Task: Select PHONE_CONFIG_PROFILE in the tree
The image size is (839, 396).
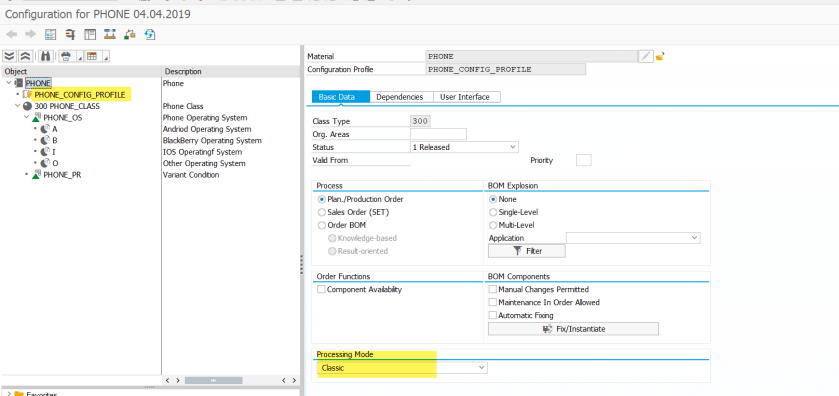Action: [x=80, y=95]
